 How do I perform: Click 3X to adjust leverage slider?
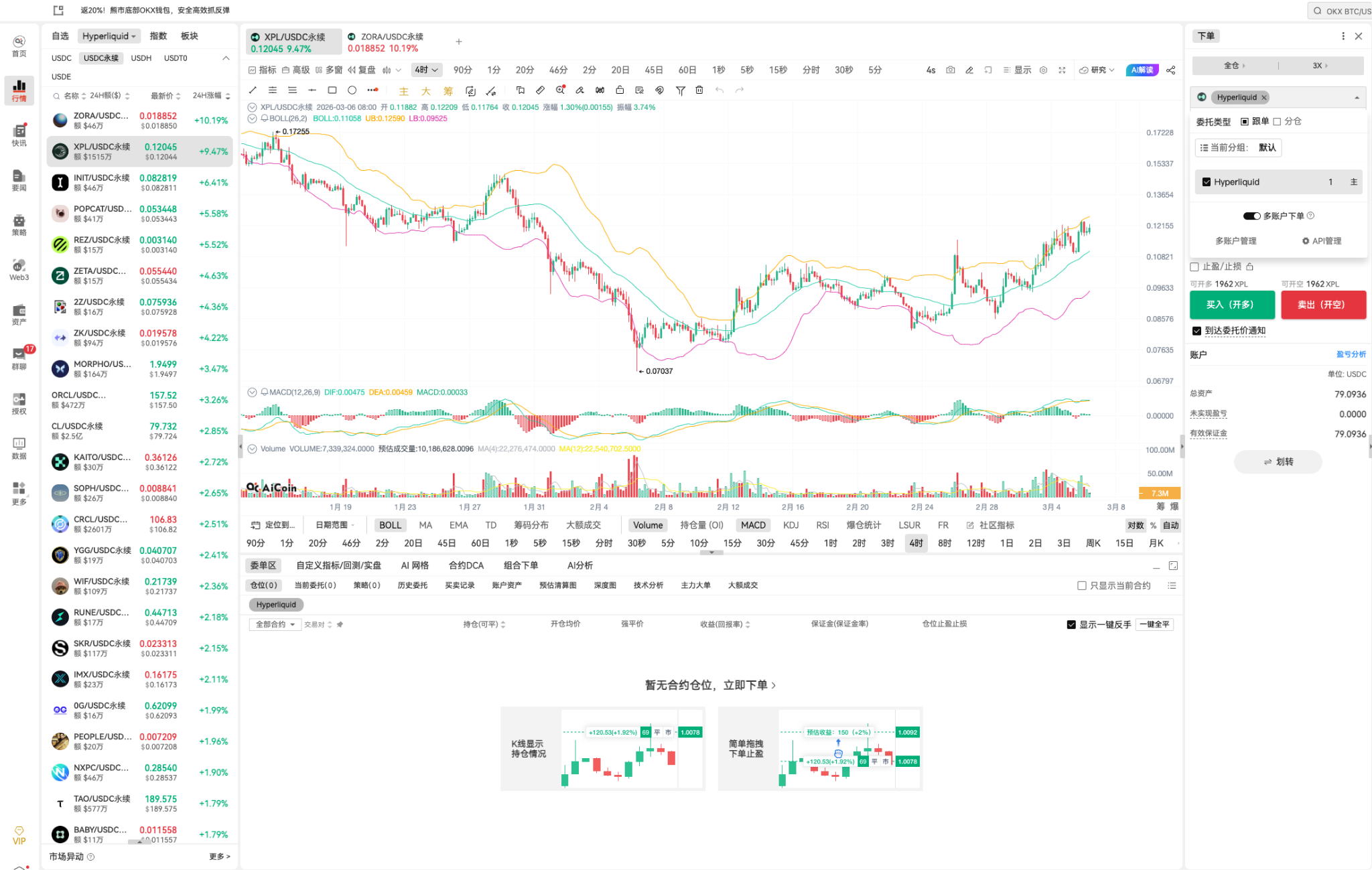click(1317, 66)
